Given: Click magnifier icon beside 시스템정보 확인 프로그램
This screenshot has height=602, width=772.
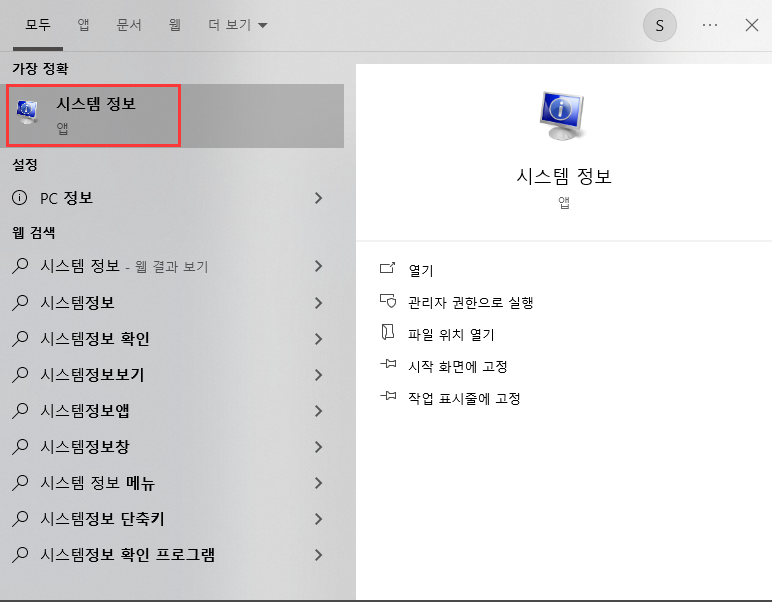Looking at the screenshot, I should 20,554.
